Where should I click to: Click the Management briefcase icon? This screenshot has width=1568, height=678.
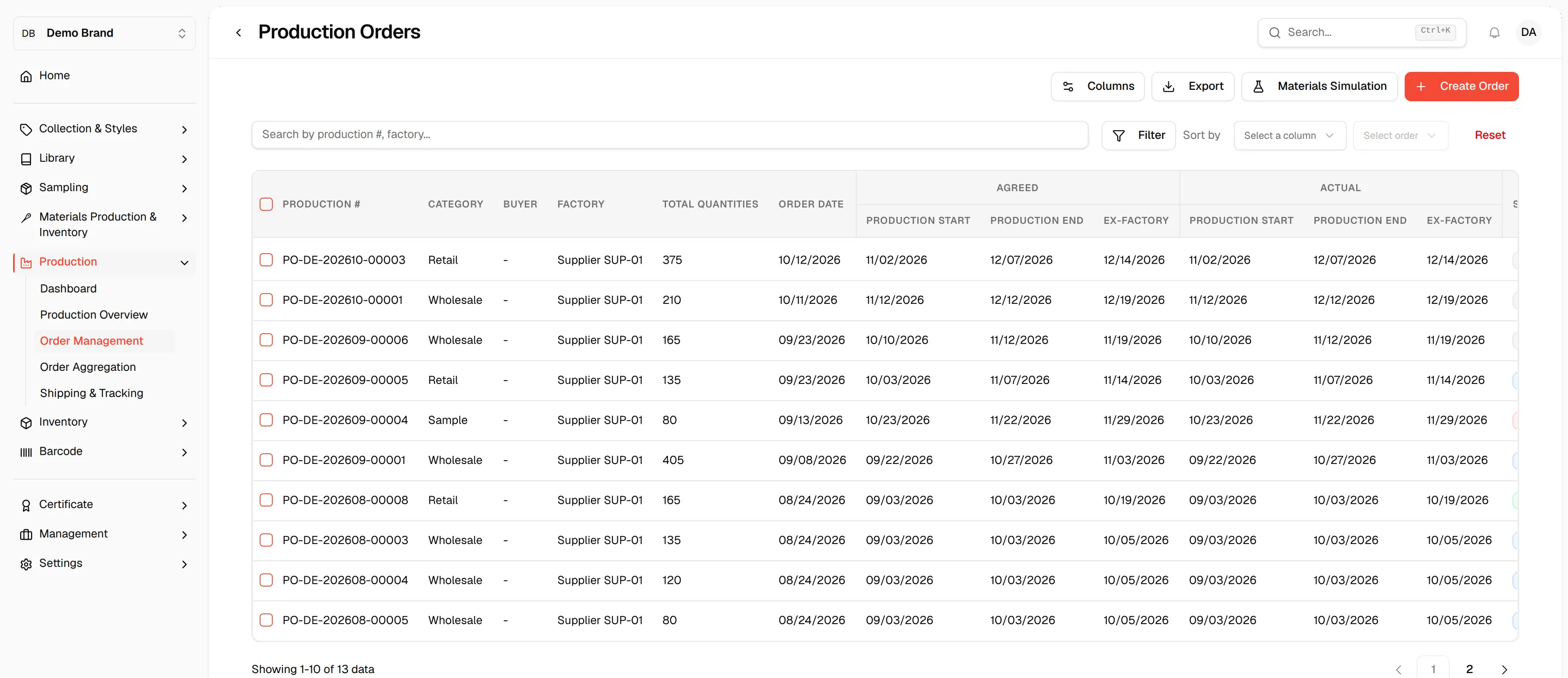coord(26,534)
